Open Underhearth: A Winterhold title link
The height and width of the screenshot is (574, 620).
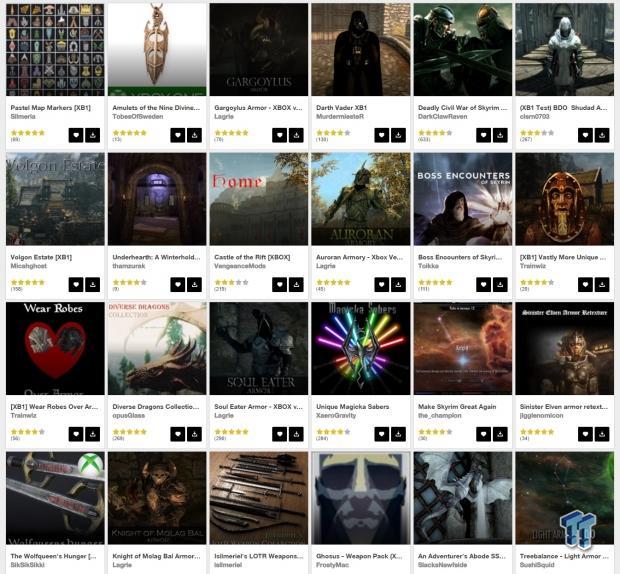point(156,257)
